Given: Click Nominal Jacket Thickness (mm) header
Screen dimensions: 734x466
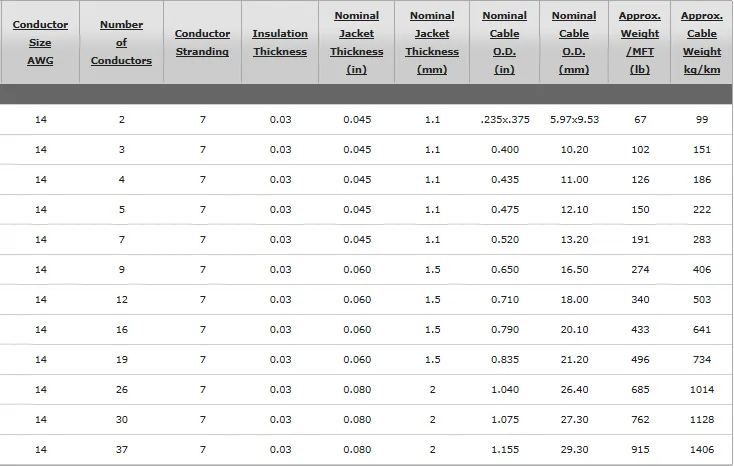Looking at the screenshot, I should pyautogui.click(x=433, y=43).
